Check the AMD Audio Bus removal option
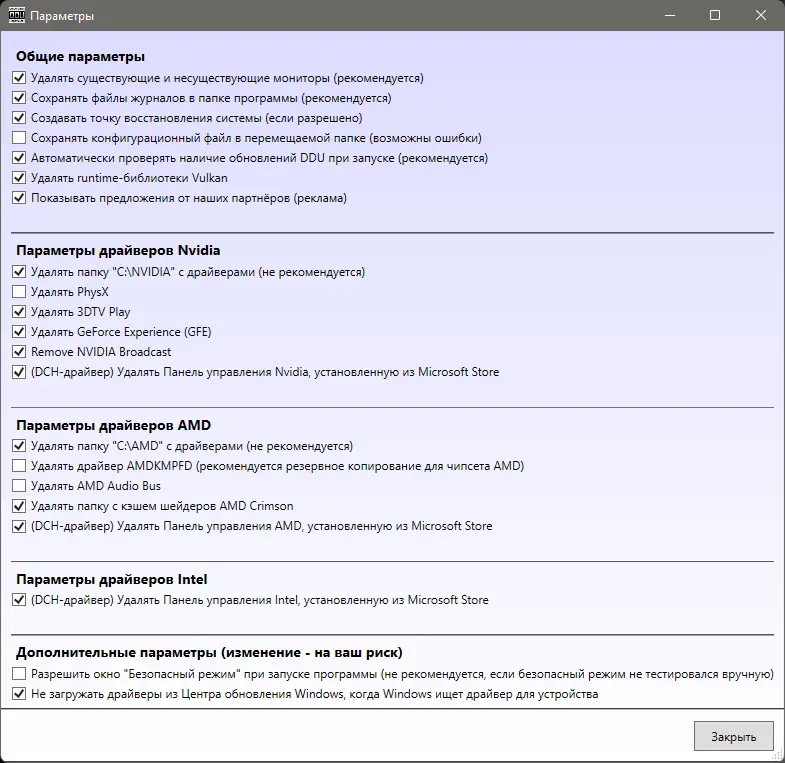Image resolution: width=785 pixels, height=763 pixels. [x=19, y=486]
